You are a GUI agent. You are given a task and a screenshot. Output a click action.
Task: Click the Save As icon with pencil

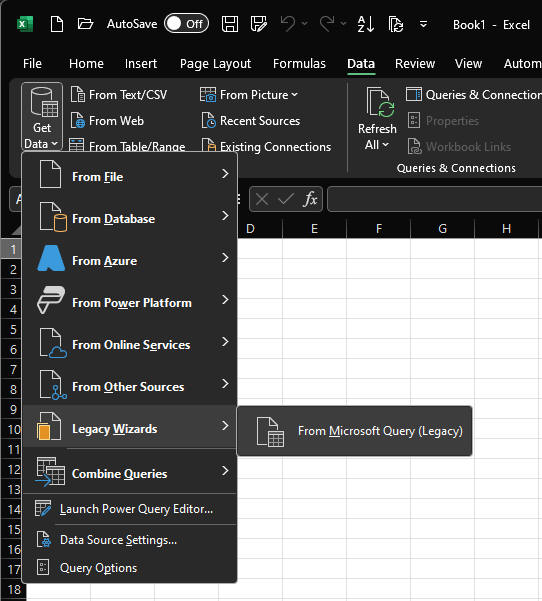(259, 24)
